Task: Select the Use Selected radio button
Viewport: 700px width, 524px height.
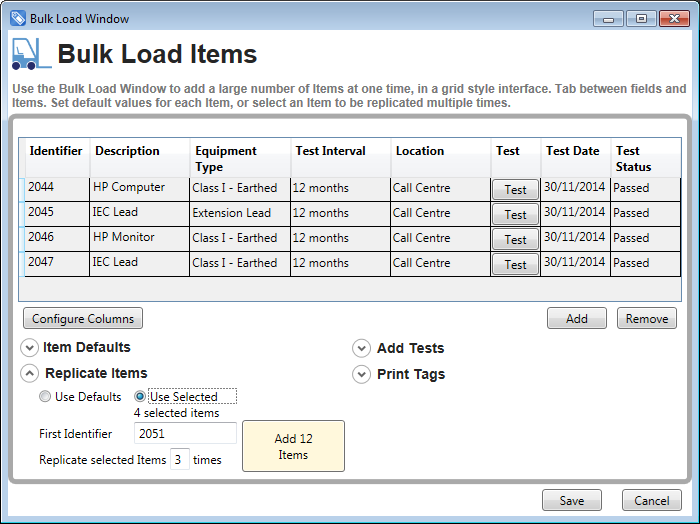Action: (x=140, y=397)
